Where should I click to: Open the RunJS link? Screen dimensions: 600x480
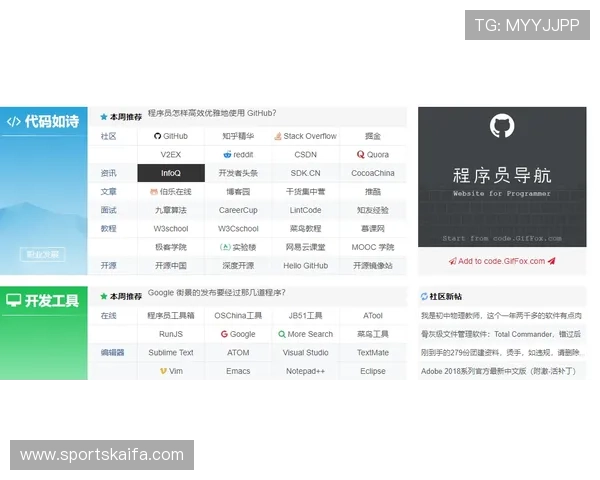171,334
